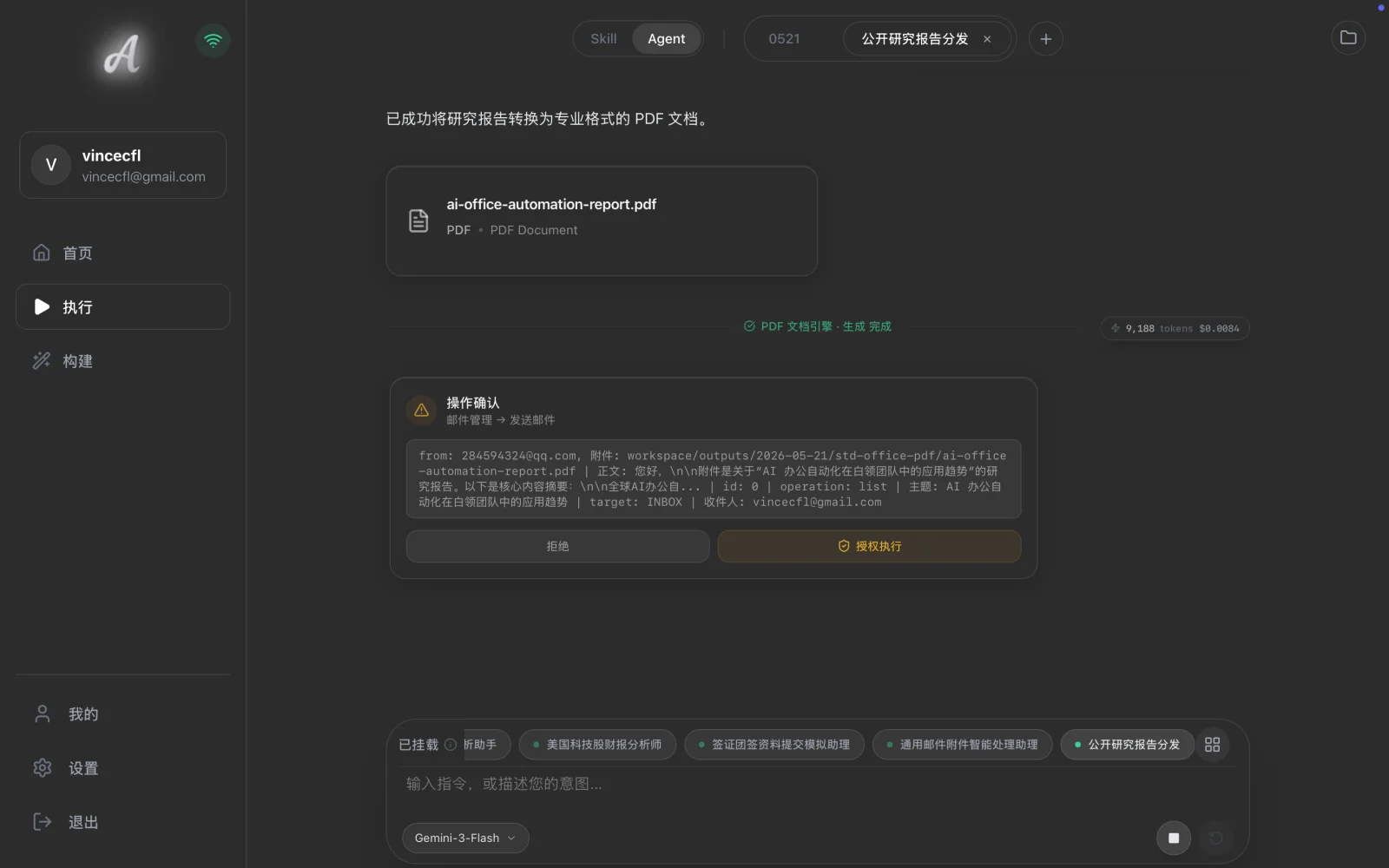Click PDF 文档引擎 生成完成 status

point(818,326)
